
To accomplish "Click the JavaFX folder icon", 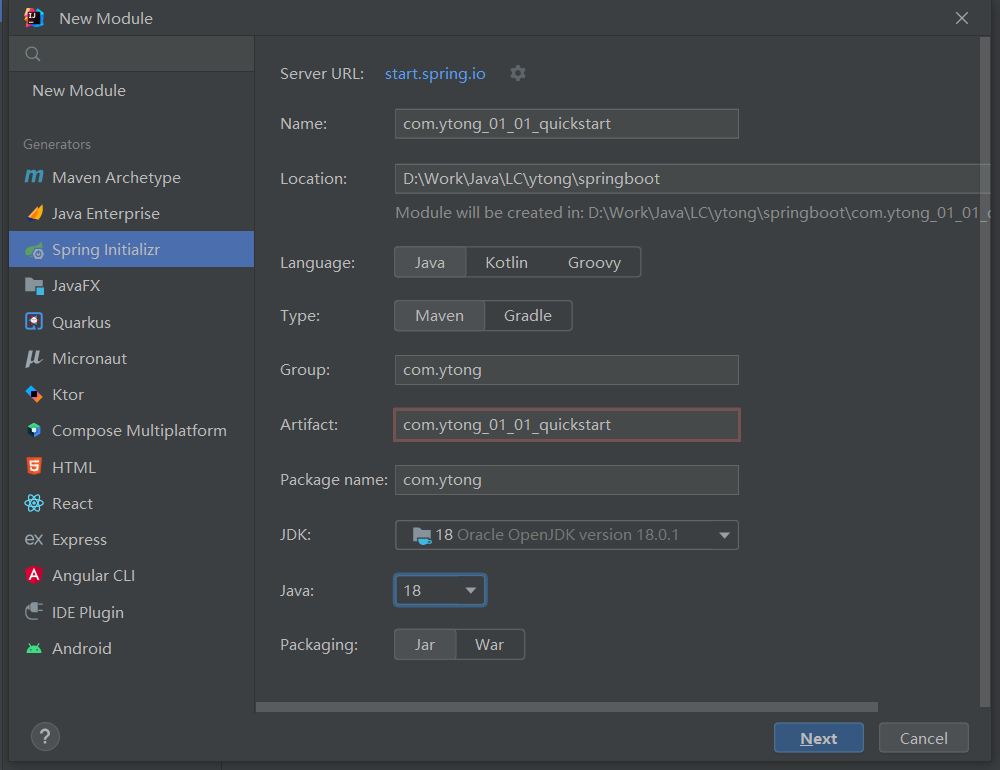I will pyautogui.click(x=34, y=286).
